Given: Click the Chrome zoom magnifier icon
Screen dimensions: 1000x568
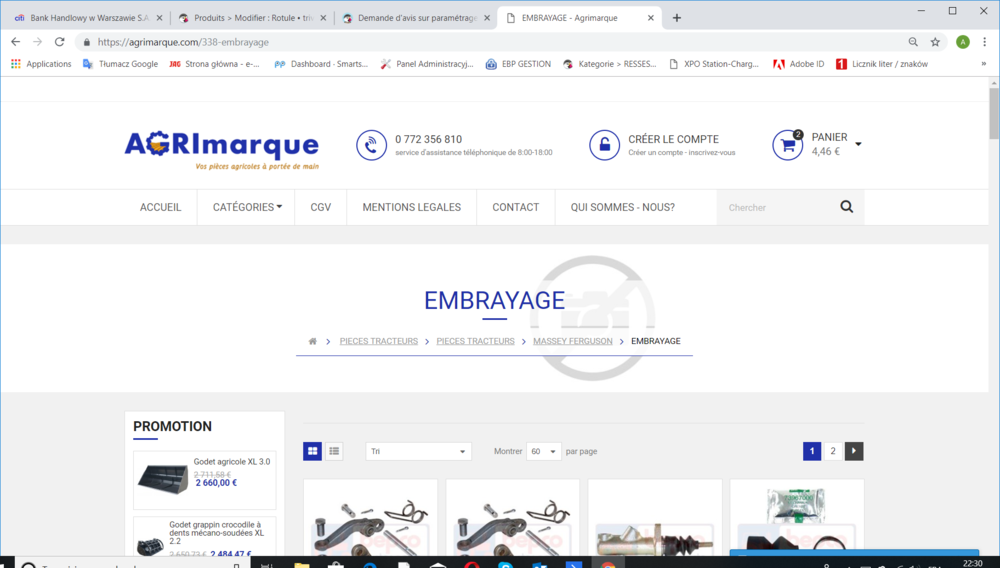Looking at the screenshot, I should pyautogui.click(x=913, y=42).
